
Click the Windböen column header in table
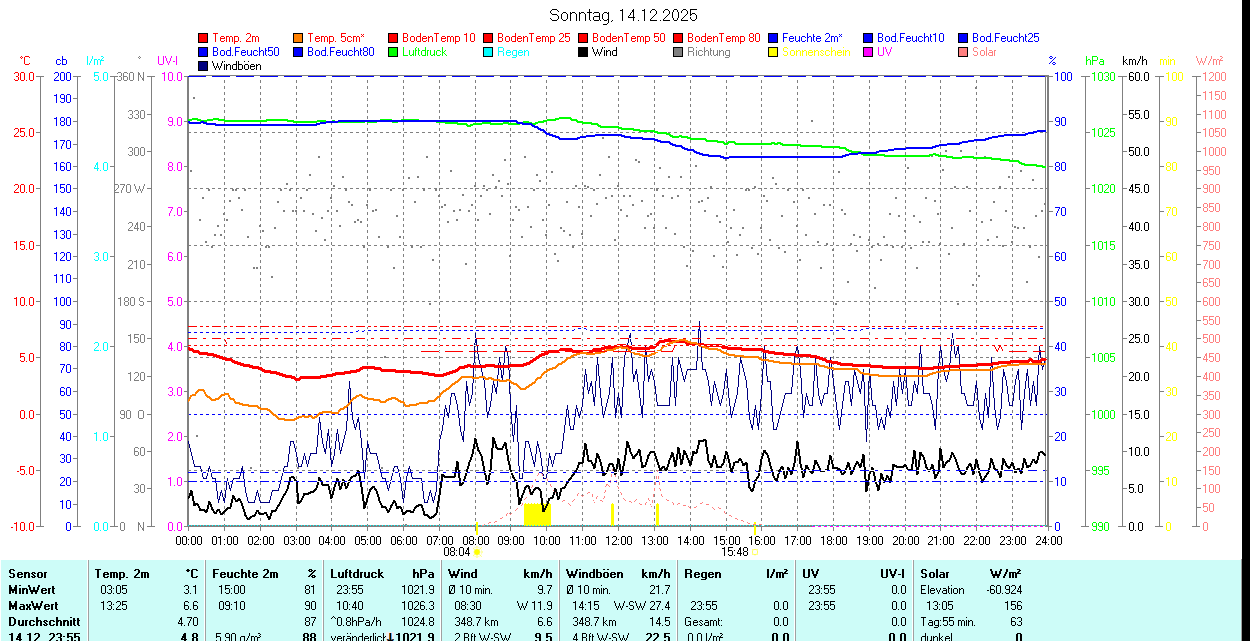(x=596, y=574)
